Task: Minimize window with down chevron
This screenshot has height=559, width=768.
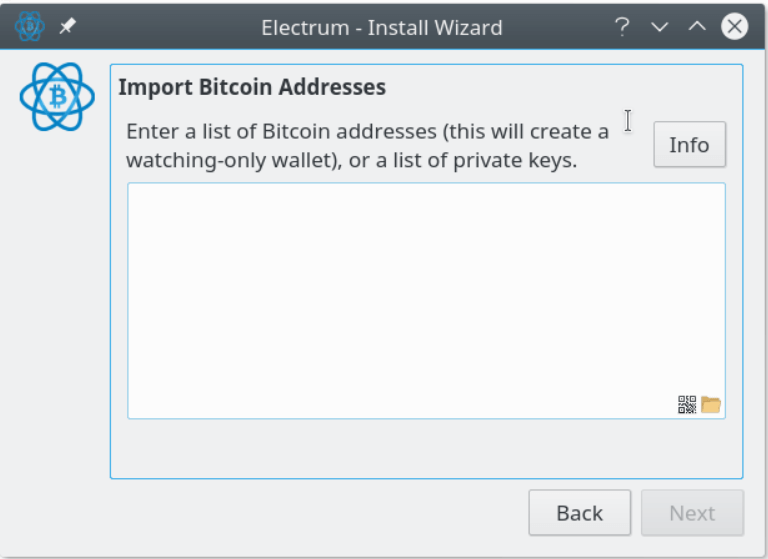Action: 660,26
